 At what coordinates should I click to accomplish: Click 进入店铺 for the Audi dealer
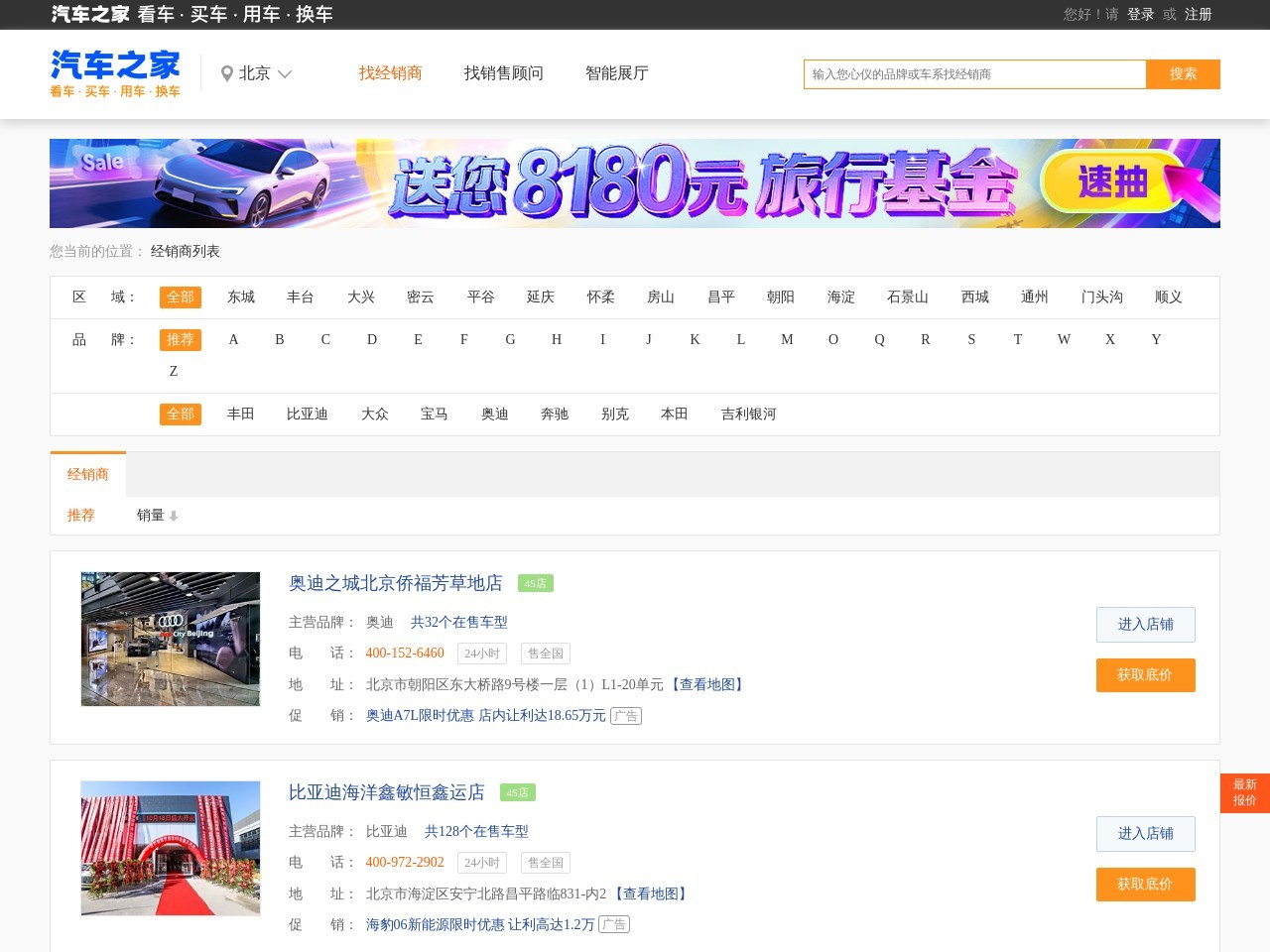[1145, 625]
